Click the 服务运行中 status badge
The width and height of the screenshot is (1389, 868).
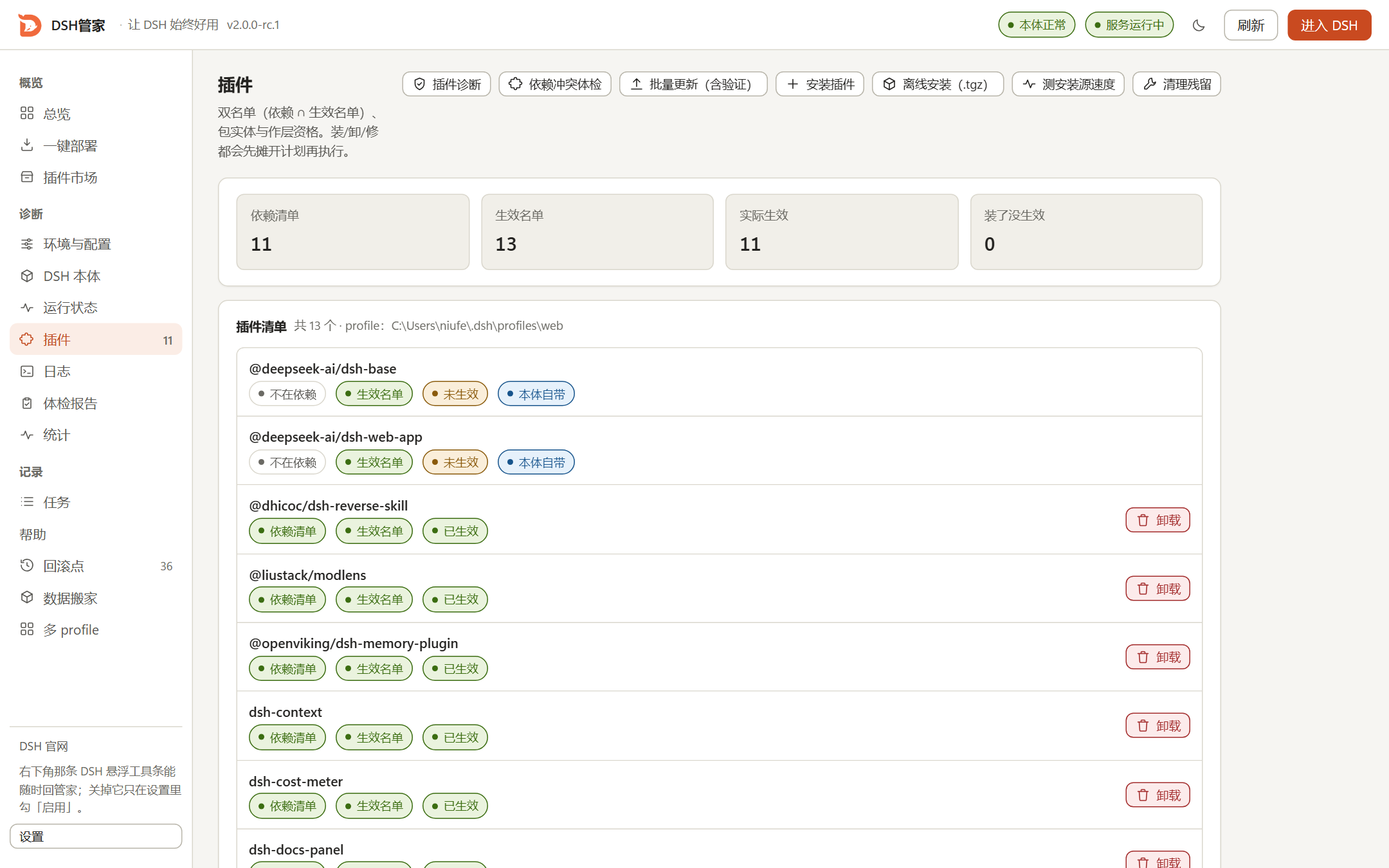point(1129,25)
